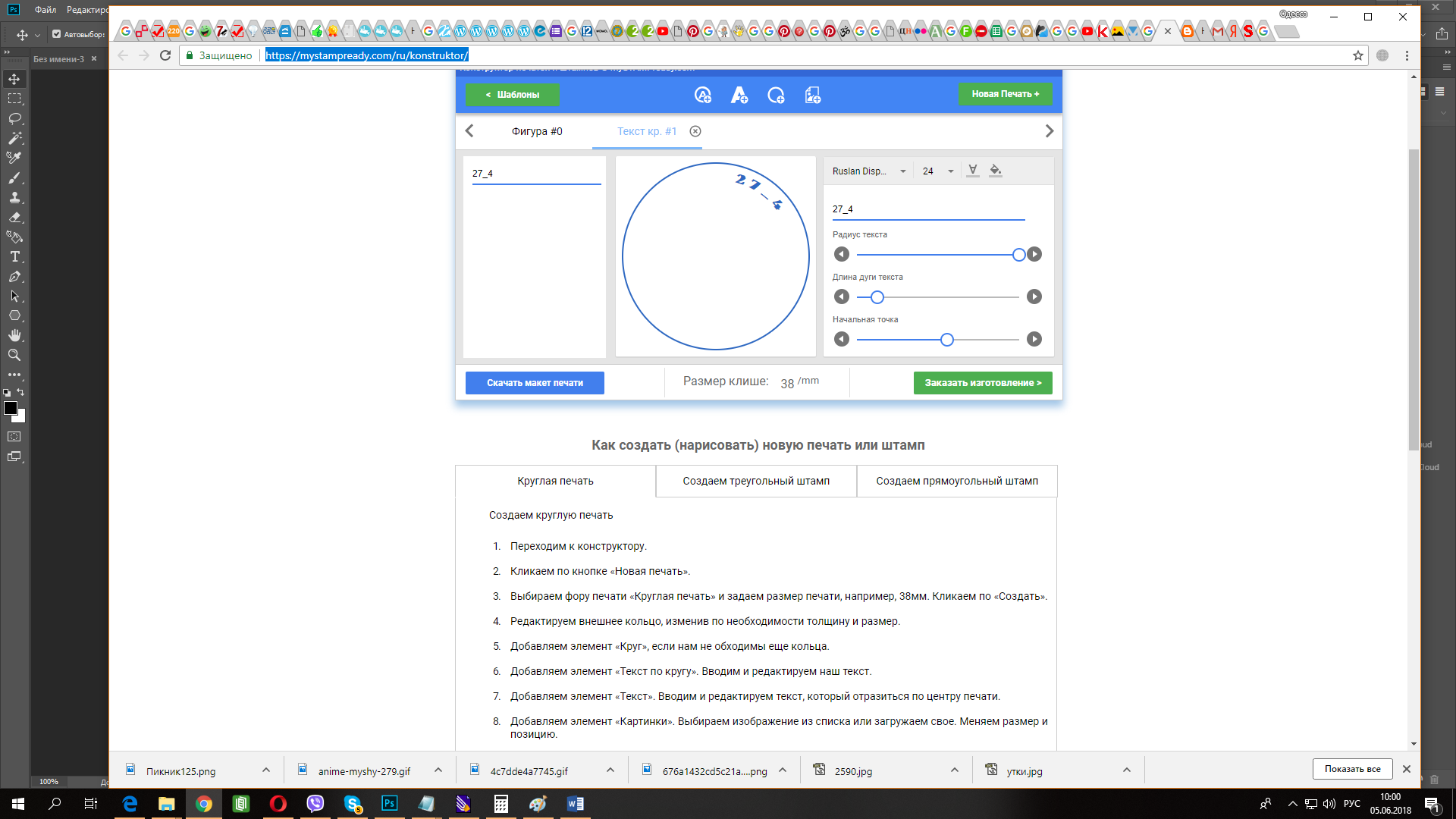Click the Радиус текста slider handle
The width and height of the screenshot is (1456, 819).
[x=1018, y=255]
